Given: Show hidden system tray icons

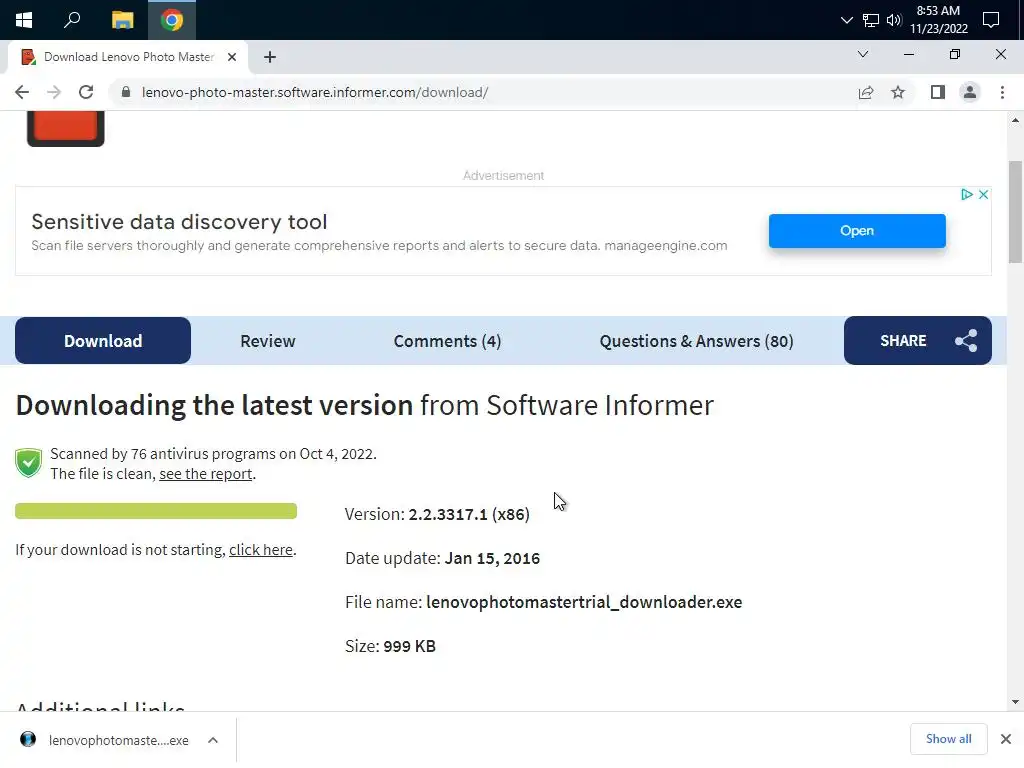Looking at the screenshot, I should [x=846, y=20].
